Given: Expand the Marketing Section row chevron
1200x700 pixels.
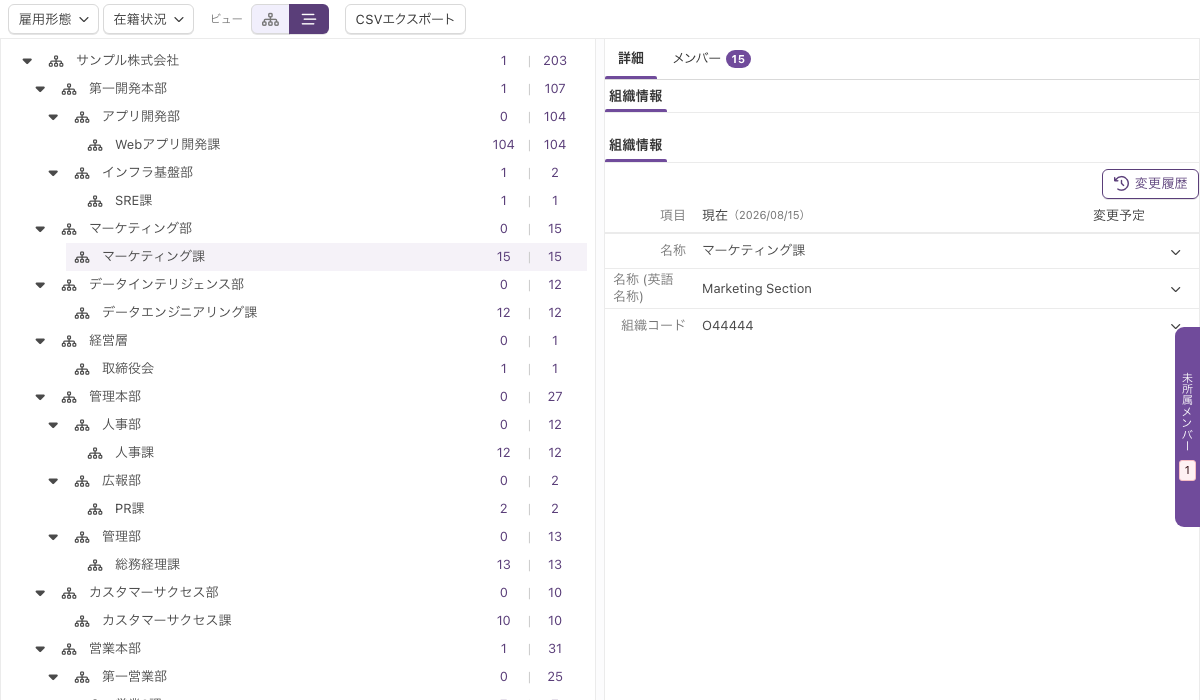Looking at the screenshot, I should [x=1176, y=289].
